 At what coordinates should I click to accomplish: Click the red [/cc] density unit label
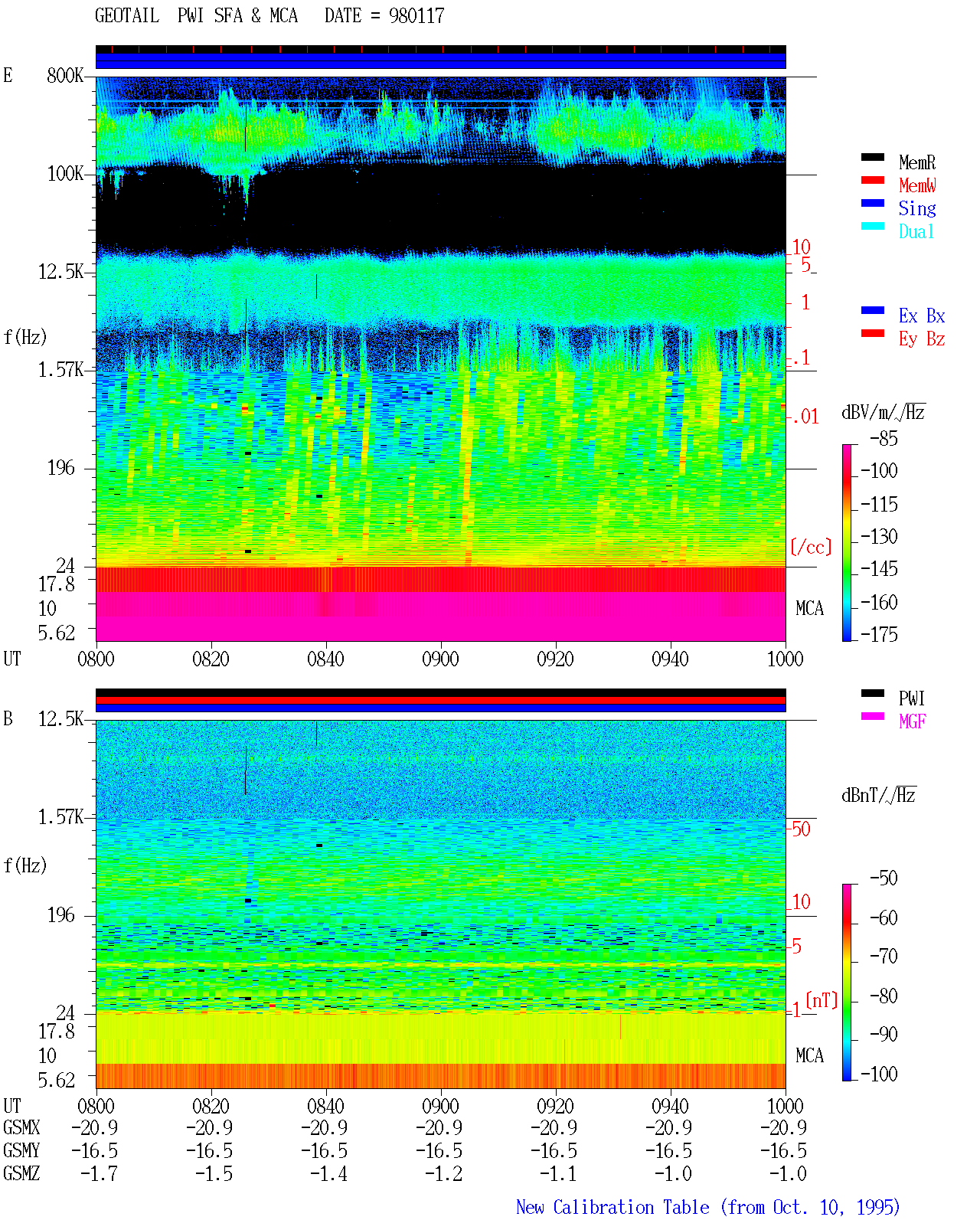pyautogui.click(x=811, y=548)
